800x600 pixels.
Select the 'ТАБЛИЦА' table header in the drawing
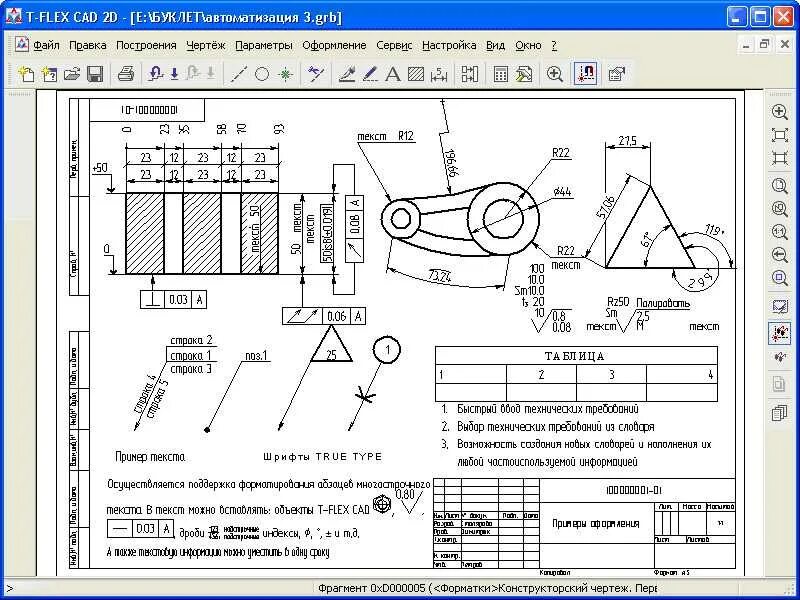tap(574, 356)
